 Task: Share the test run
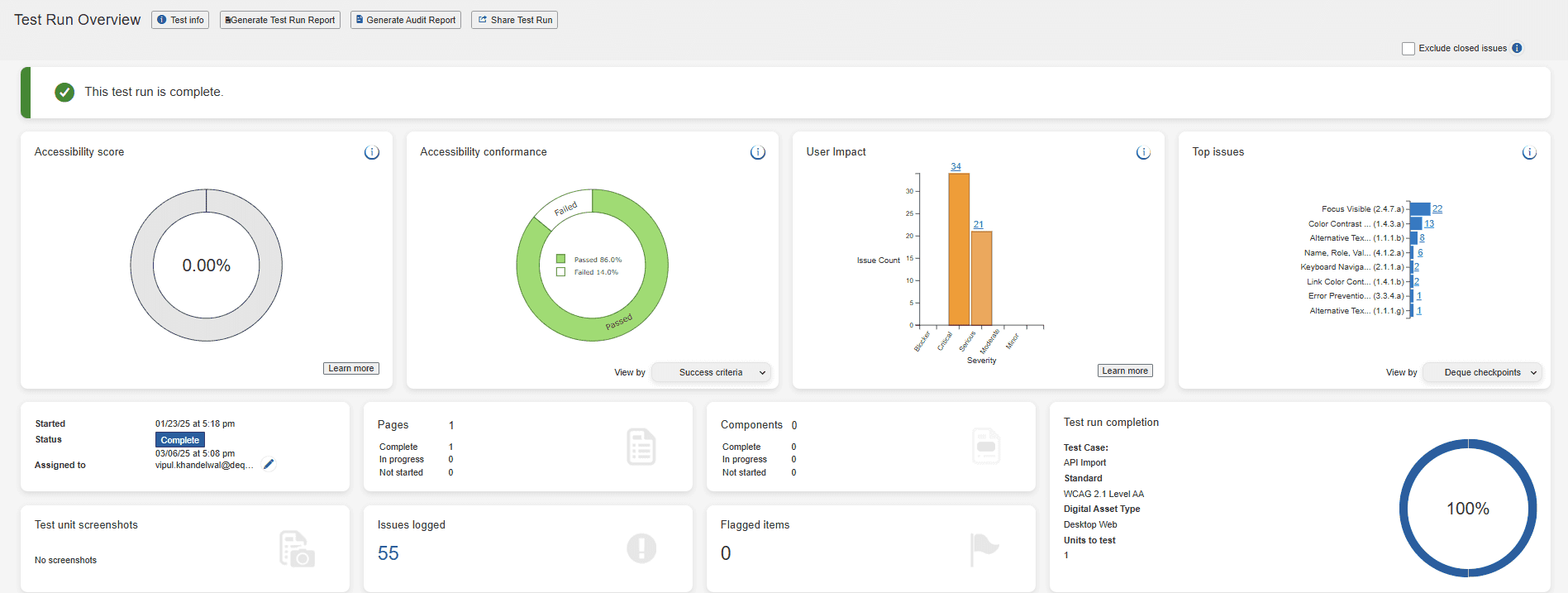point(514,20)
